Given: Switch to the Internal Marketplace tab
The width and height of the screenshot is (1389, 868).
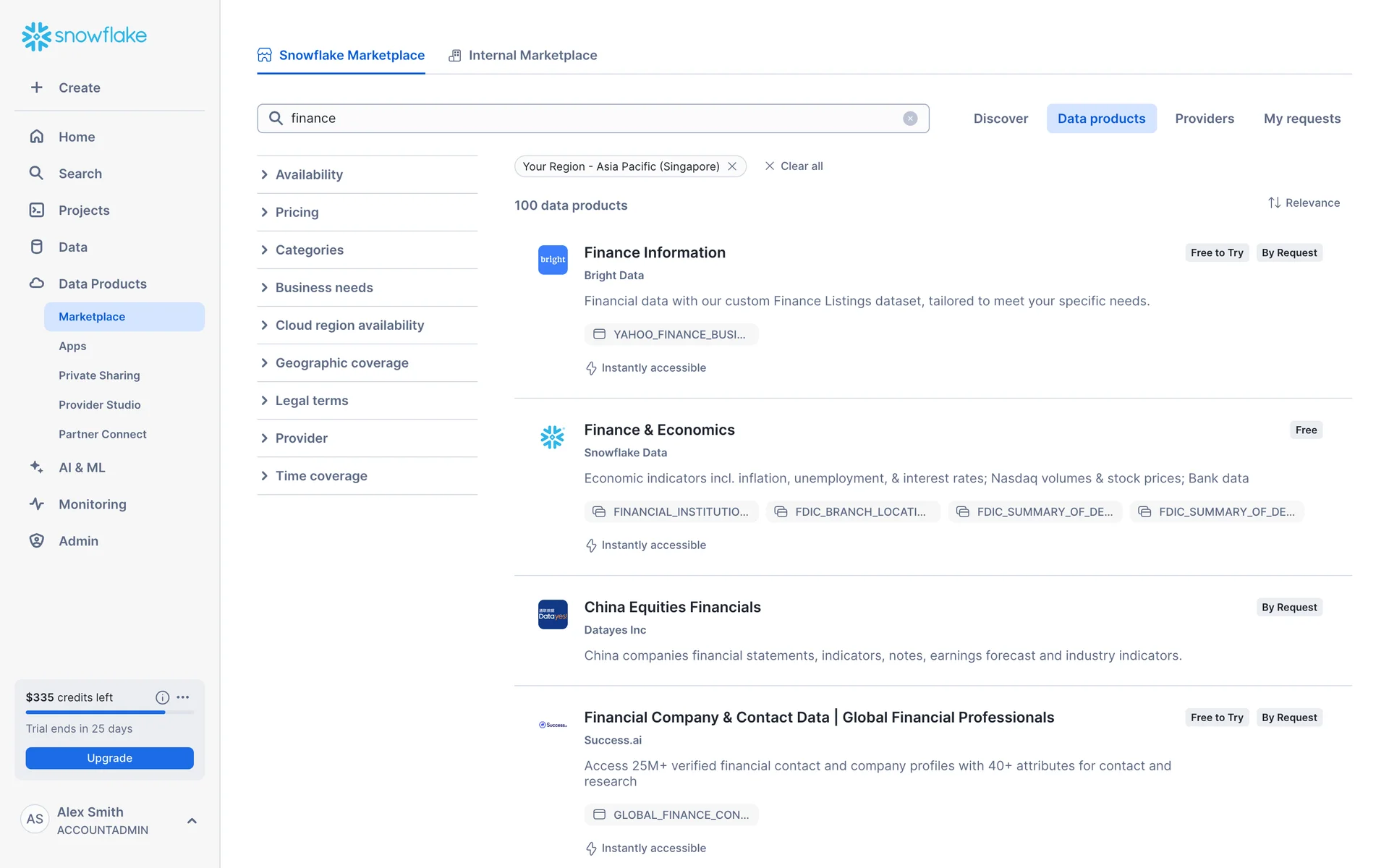Looking at the screenshot, I should [x=523, y=56].
